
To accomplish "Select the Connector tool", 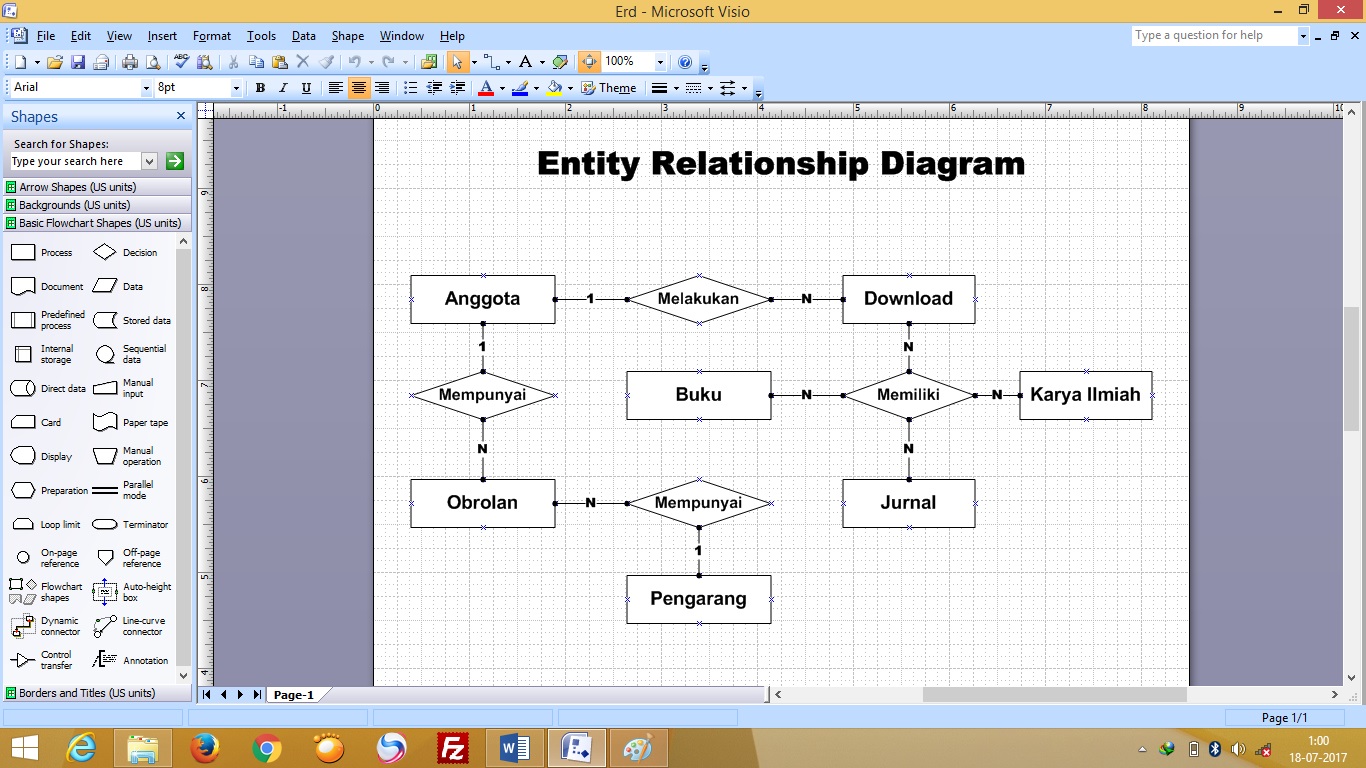I will point(490,62).
